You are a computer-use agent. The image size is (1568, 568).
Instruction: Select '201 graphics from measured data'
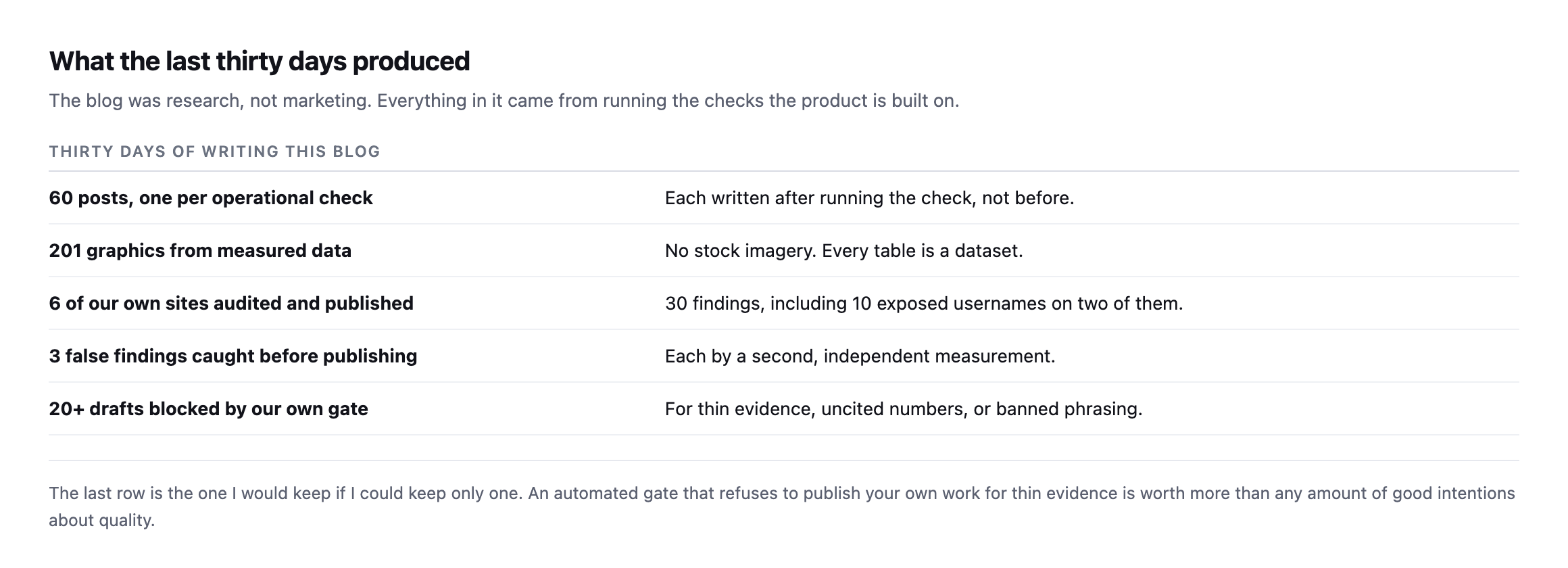tap(200, 251)
